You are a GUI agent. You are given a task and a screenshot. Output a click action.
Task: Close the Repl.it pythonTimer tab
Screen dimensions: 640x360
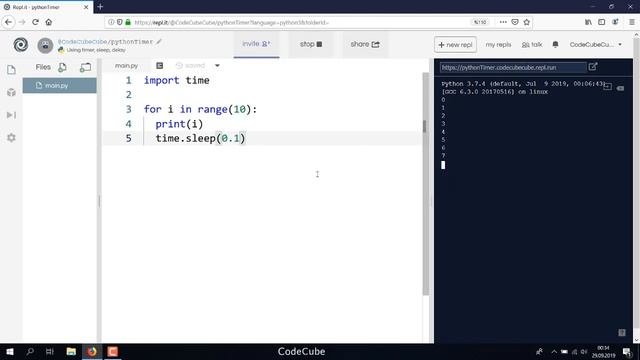tap(86, 7)
